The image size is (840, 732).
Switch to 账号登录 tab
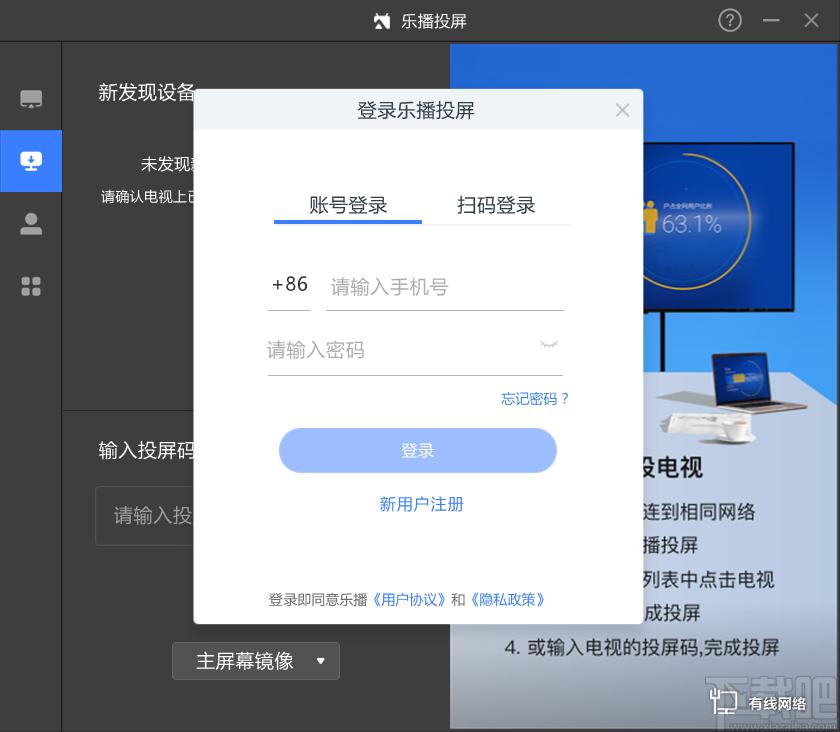click(348, 206)
